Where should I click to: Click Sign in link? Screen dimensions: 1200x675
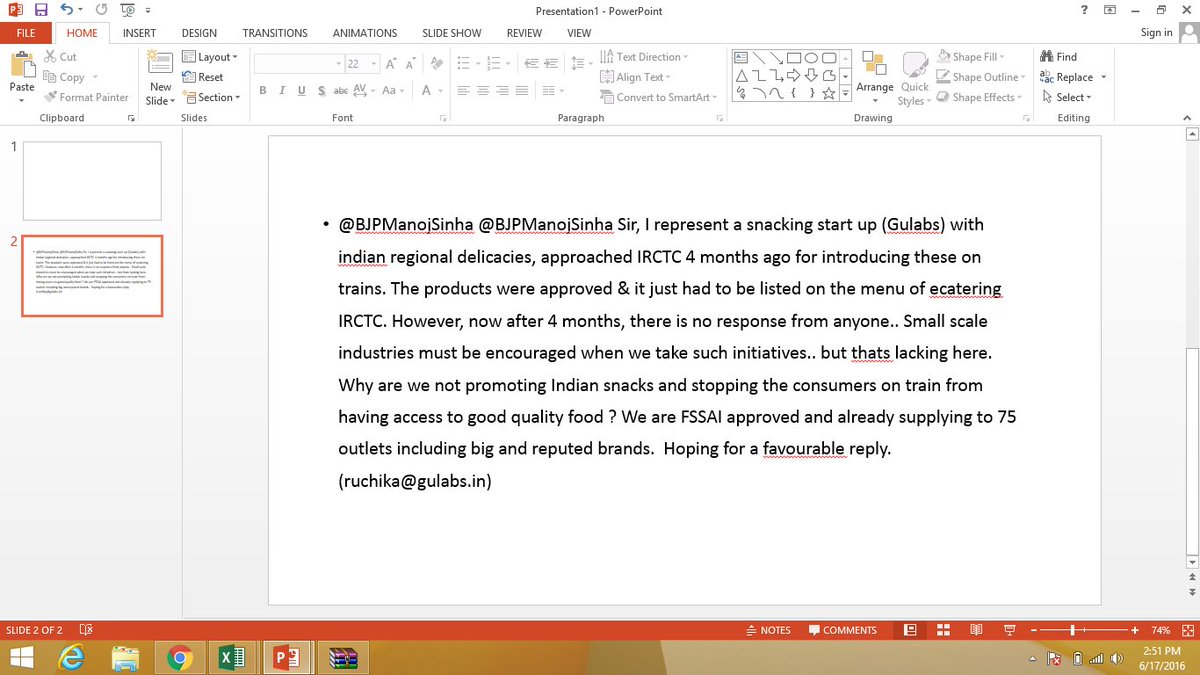(1157, 33)
